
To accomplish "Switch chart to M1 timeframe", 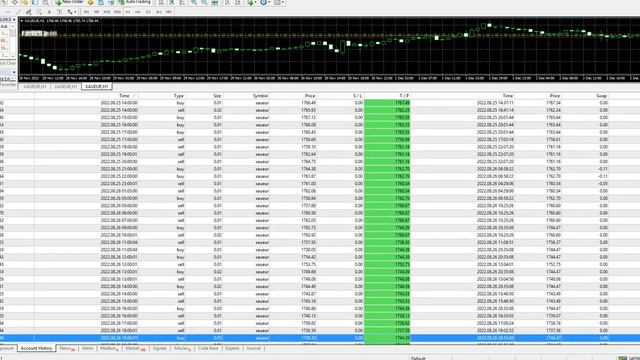I will (86, 12).
